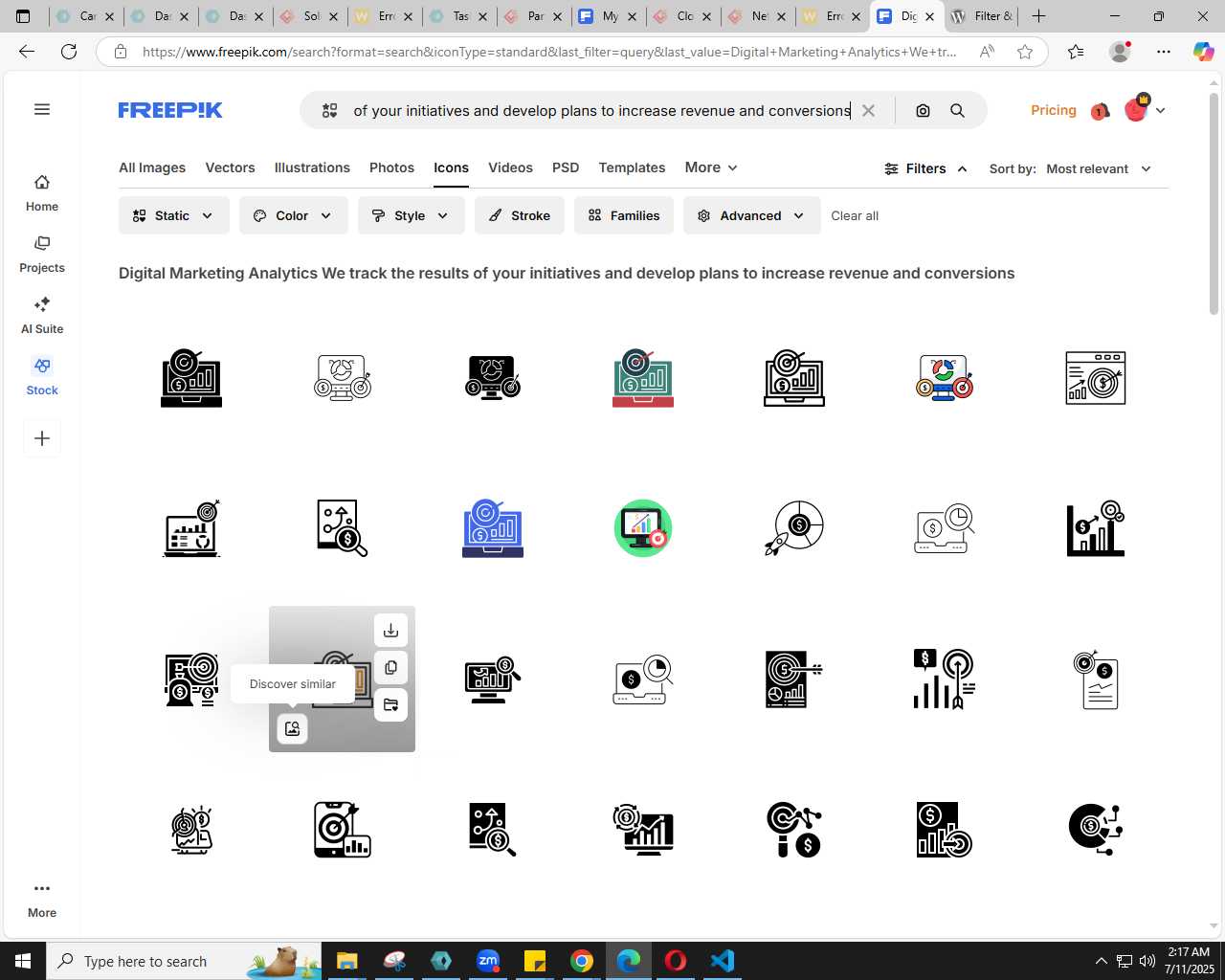Image resolution: width=1225 pixels, height=980 pixels.
Task: Click the search query input field
Action: coord(602,111)
